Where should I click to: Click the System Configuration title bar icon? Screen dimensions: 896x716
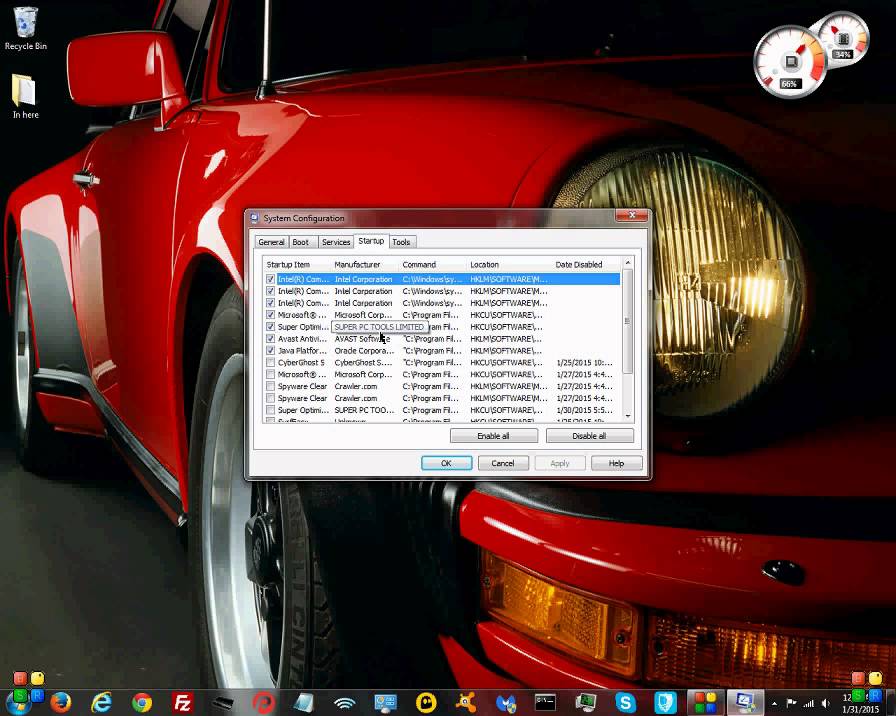point(255,218)
